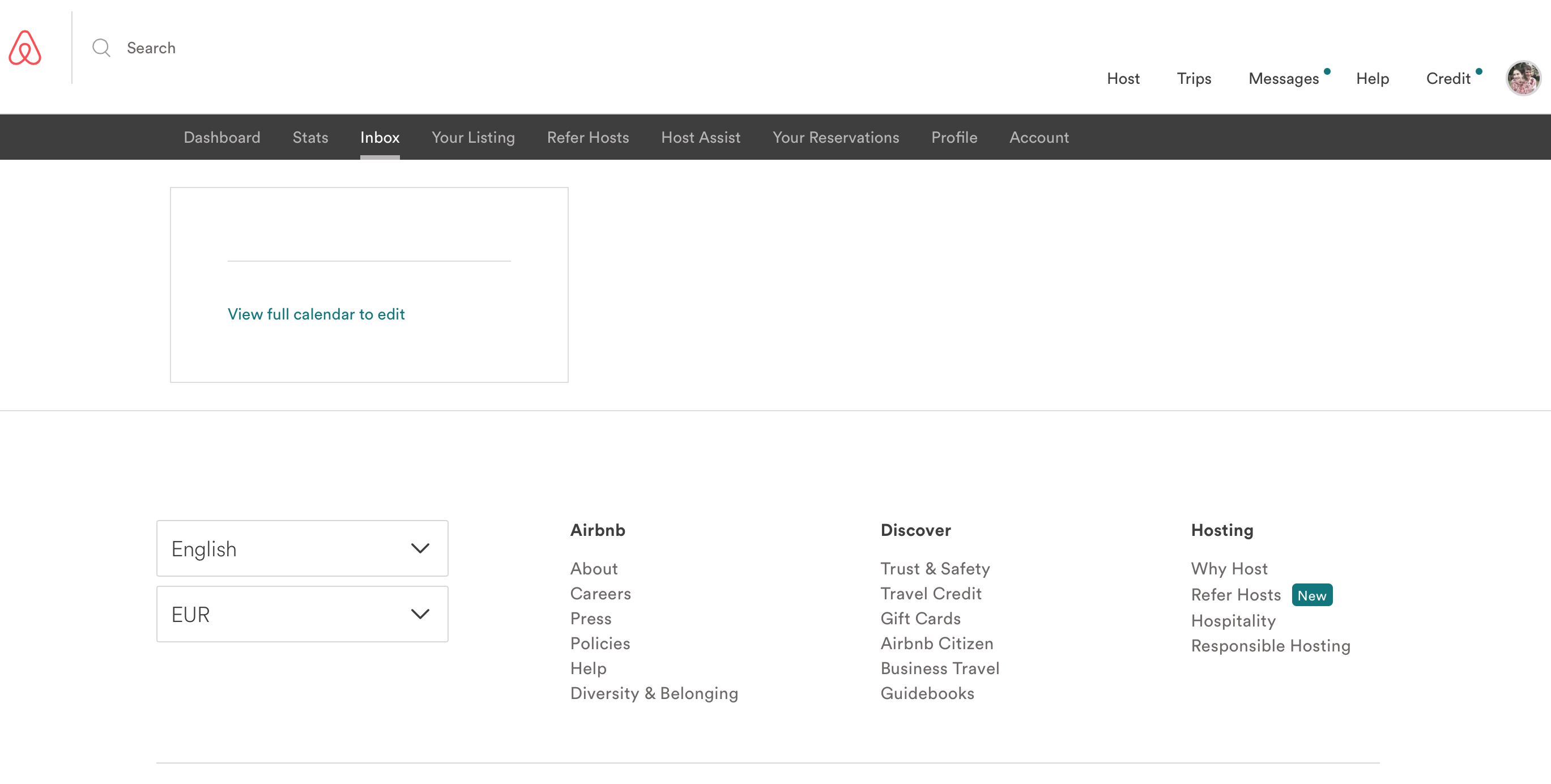Go to Trips in the header
The image size is (1551, 784).
coord(1194,79)
